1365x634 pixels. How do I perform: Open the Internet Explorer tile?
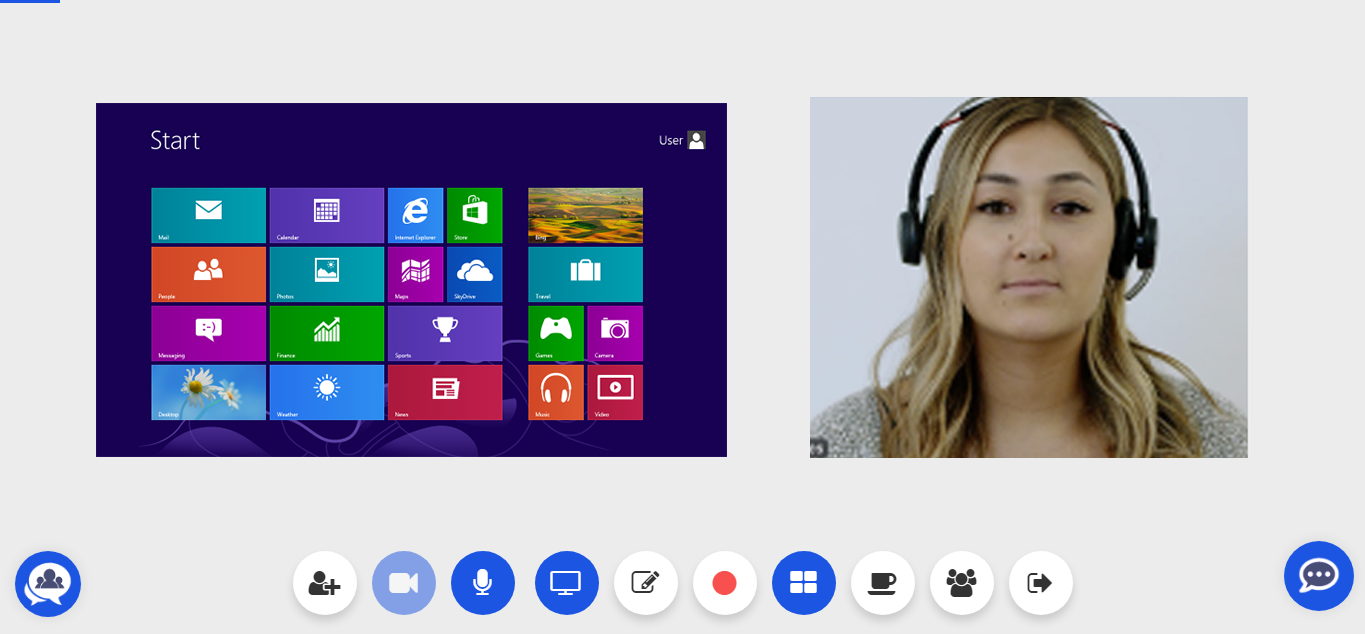[x=415, y=215]
